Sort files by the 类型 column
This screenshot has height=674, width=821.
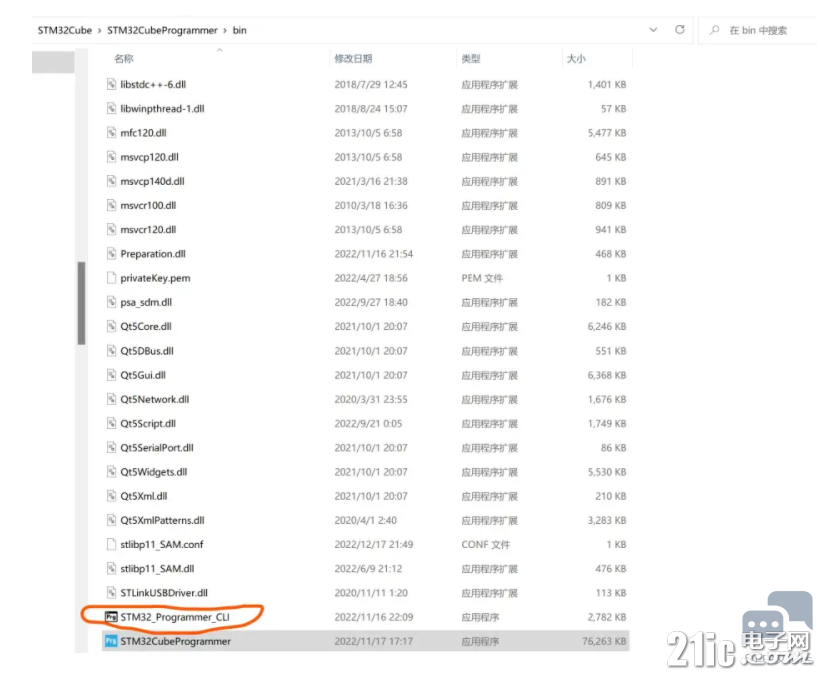coord(471,59)
